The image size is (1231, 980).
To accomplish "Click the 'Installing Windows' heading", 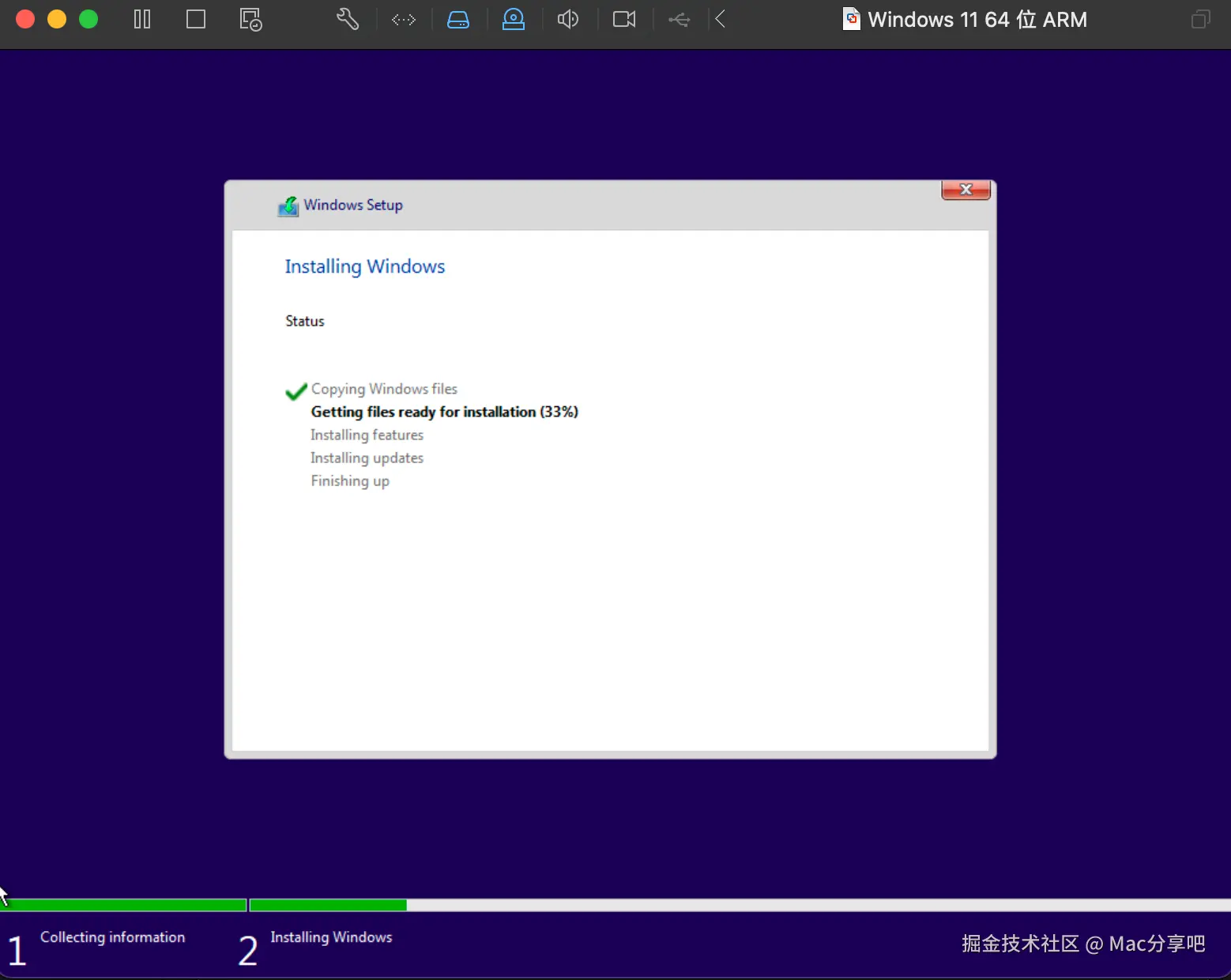I will (x=365, y=266).
